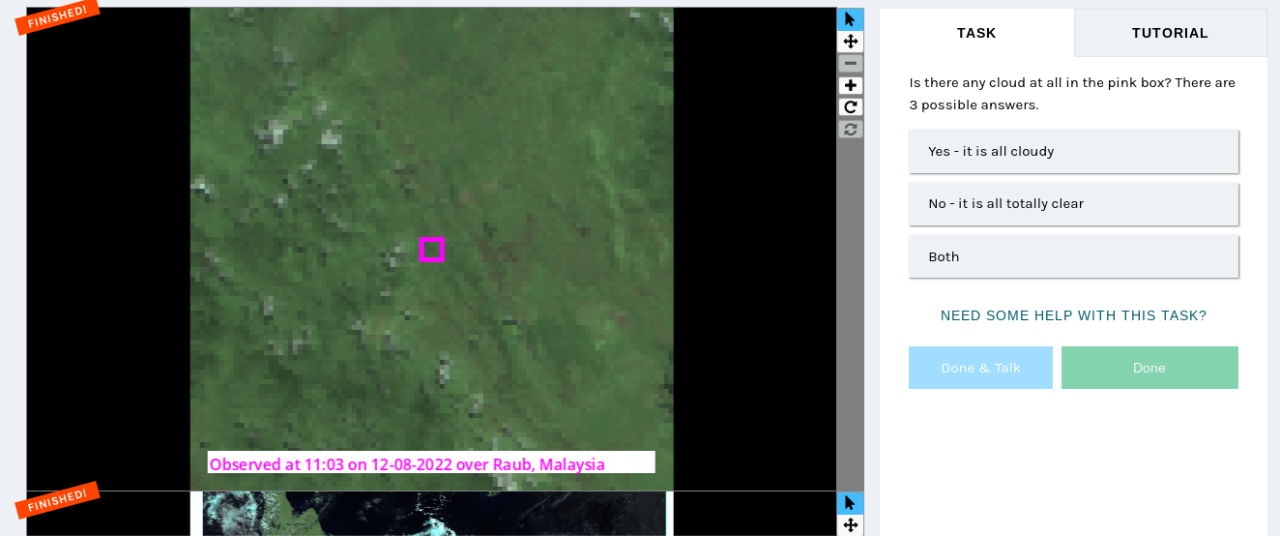Image resolution: width=1280 pixels, height=536 pixels.
Task: Choose 'No - it is all totally clear'
Action: (x=1073, y=204)
